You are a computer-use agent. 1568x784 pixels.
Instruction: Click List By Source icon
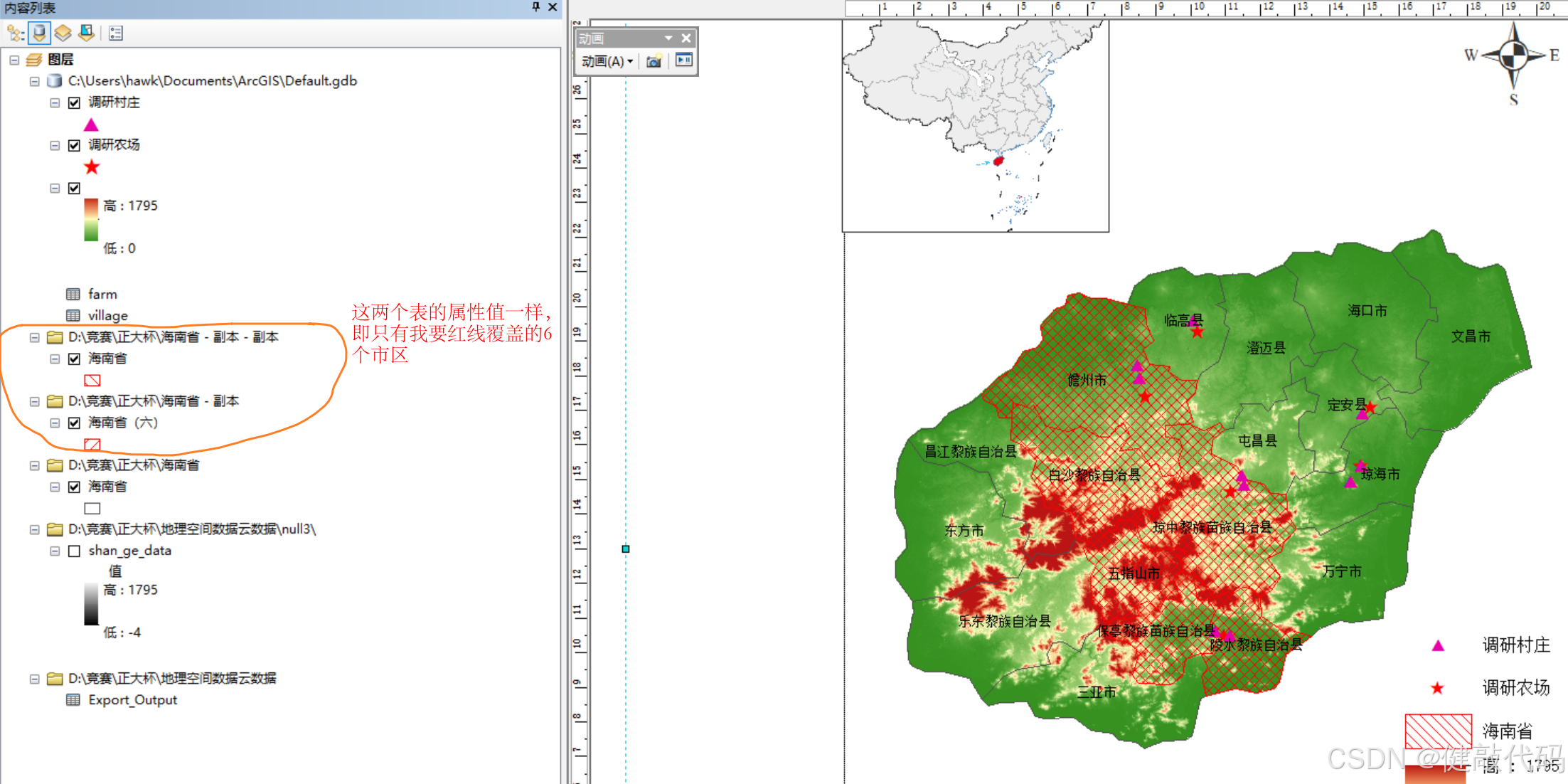pos(39,33)
